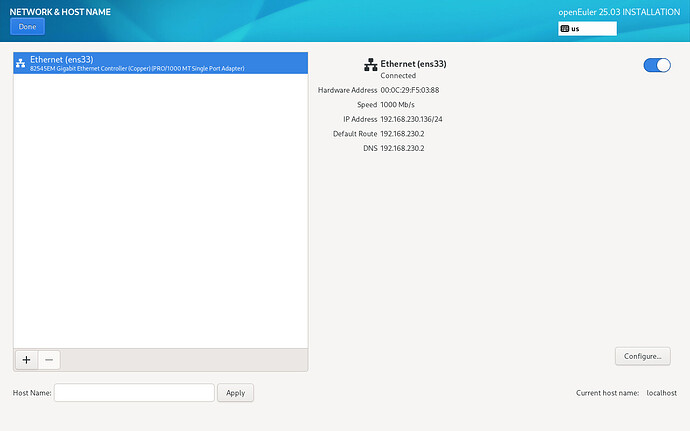Viewport: 690px width, 431px height.
Task: Add a network device with plus icon
Action: 26,360
